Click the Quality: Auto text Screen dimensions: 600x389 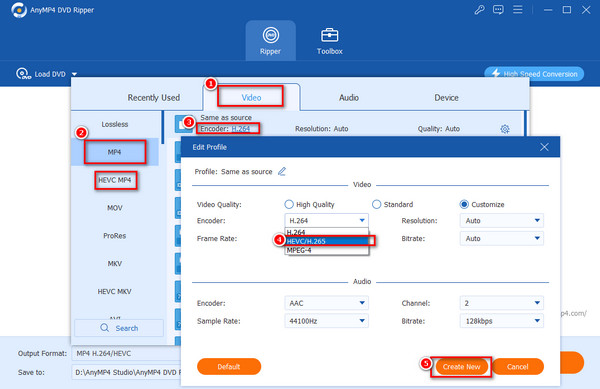click(x=439, y=129)
